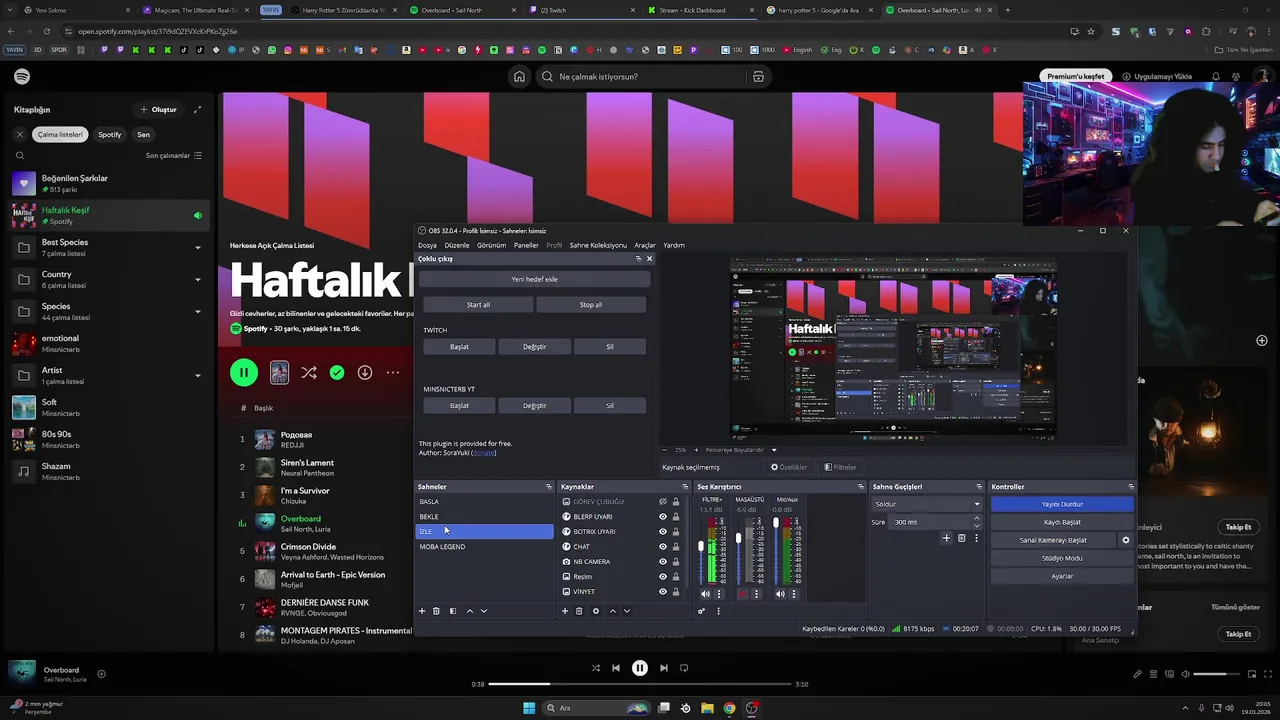The image size is (1280, 720).
Task: Close the Çoklu çıkış panel
Action: coord(649,259)
